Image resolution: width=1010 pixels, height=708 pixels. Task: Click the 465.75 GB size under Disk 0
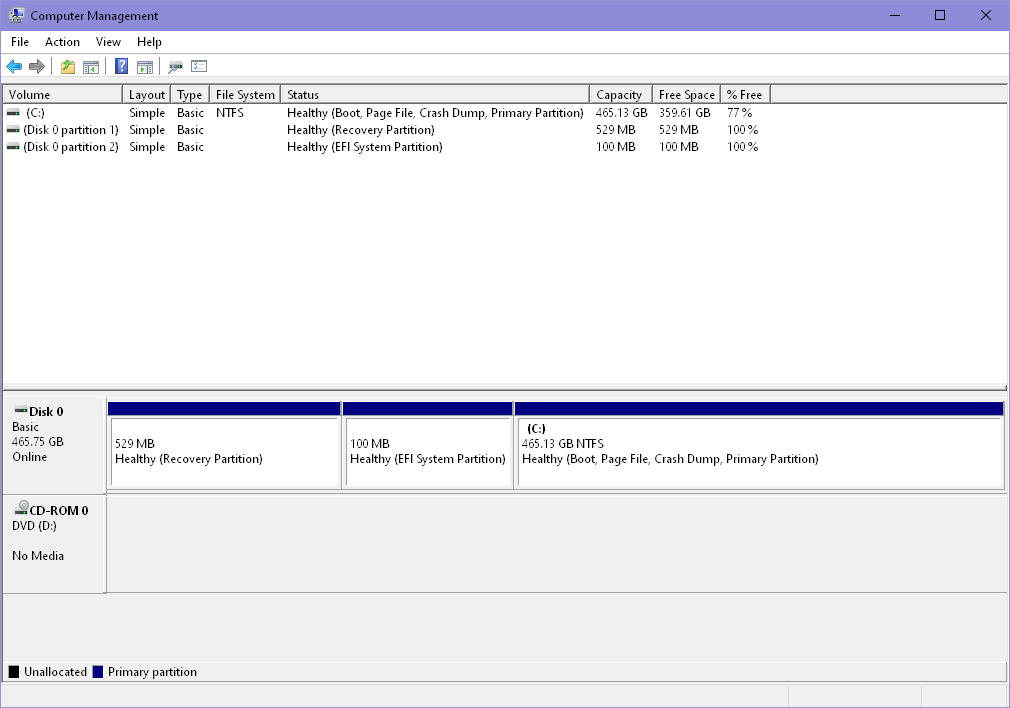(37, 441)
